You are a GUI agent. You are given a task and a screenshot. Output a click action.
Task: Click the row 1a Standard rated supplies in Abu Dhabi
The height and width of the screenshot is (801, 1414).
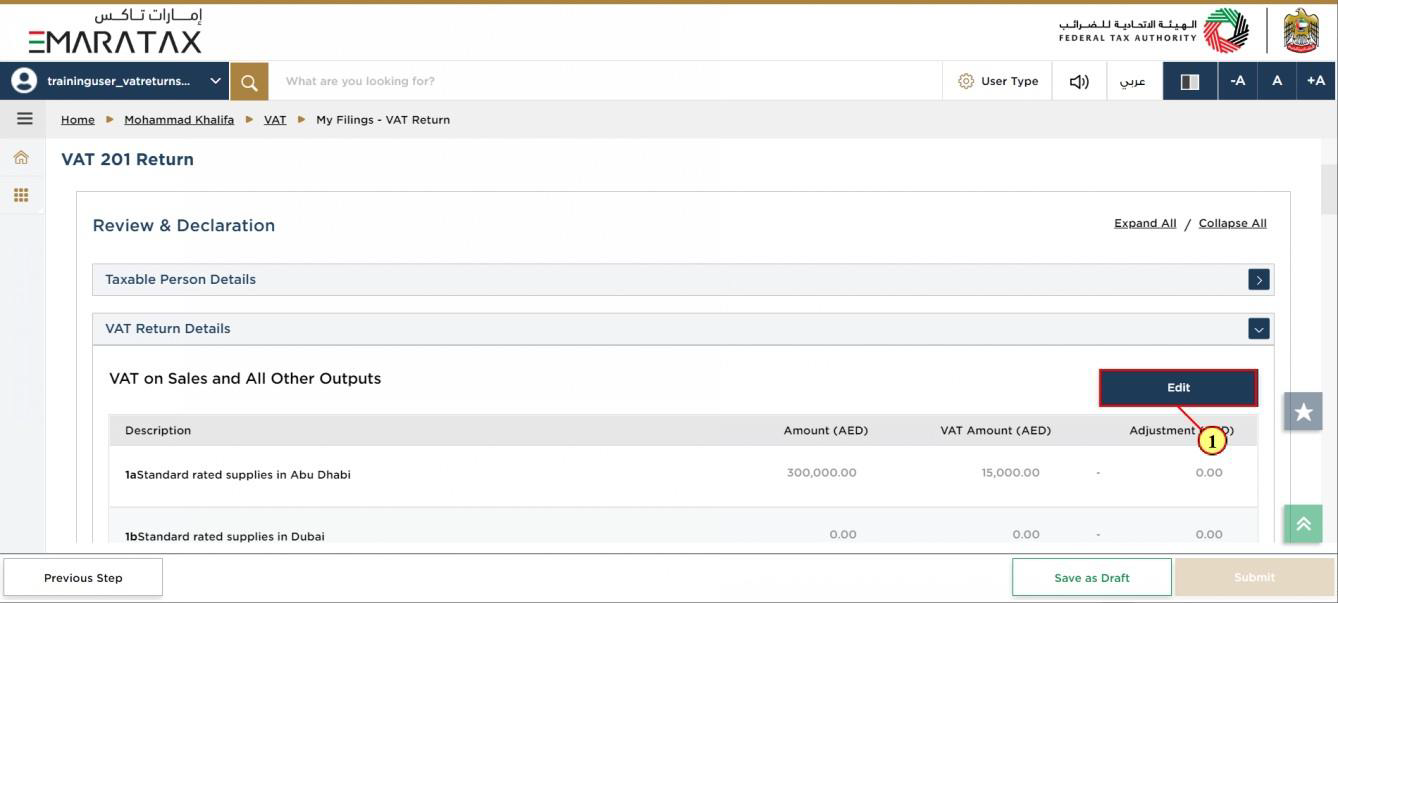click(x=683, y=475)
